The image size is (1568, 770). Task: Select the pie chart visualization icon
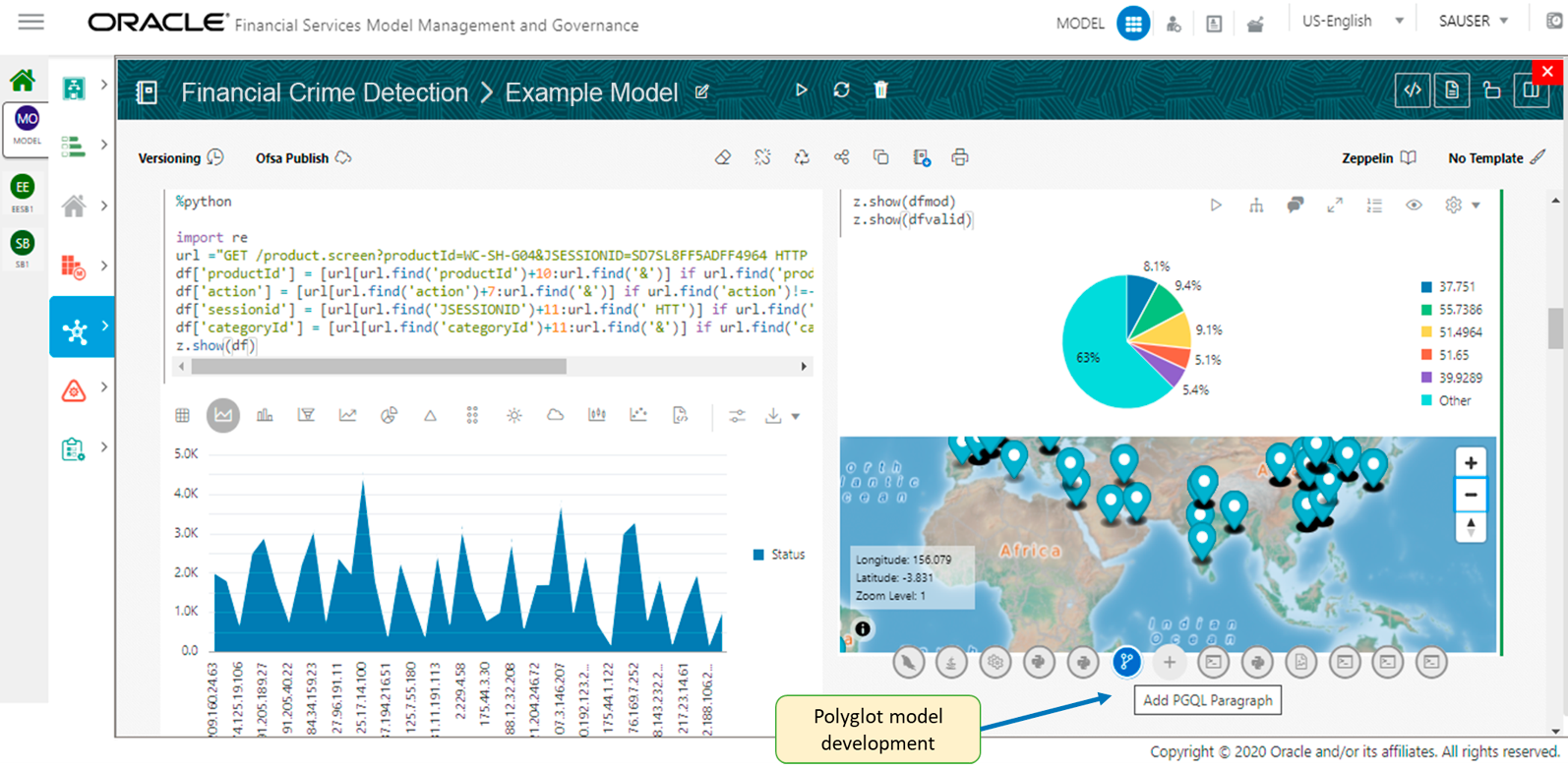click(x=389, y=415)
